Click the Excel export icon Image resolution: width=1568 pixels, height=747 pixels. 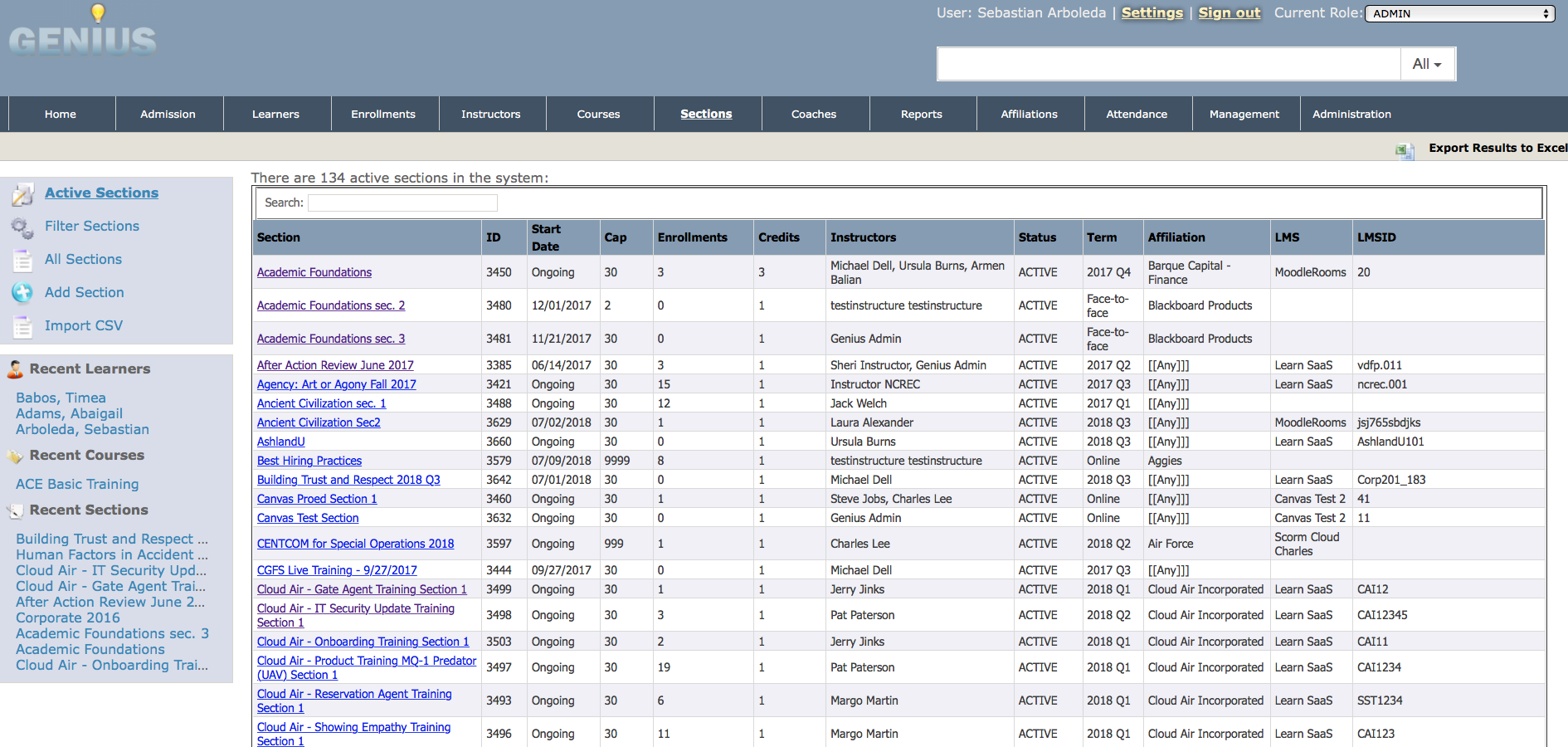click(1404, 149)
